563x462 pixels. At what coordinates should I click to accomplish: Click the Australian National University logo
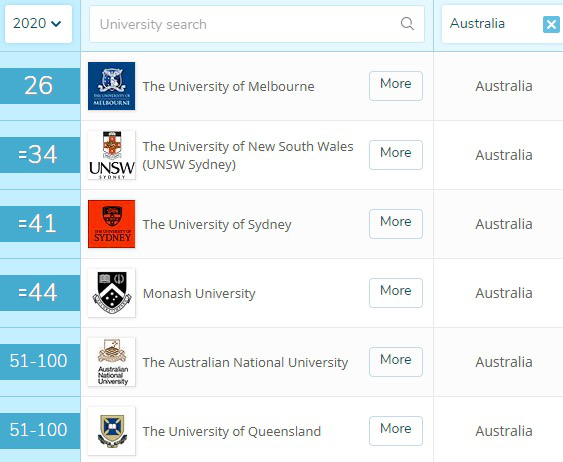point(112,362)
